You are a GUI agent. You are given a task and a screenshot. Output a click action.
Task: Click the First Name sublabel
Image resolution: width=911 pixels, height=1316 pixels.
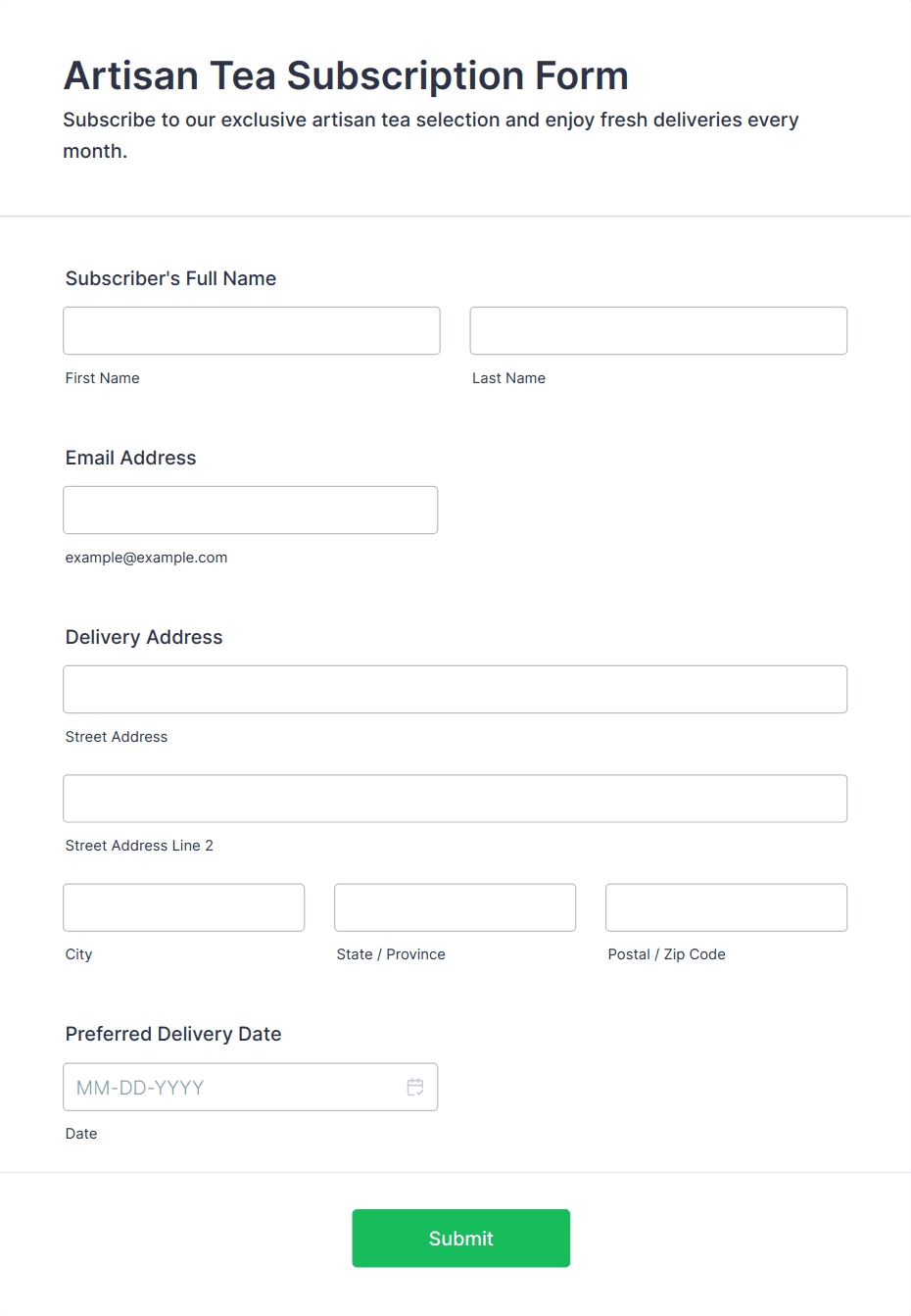pos(102,378)
